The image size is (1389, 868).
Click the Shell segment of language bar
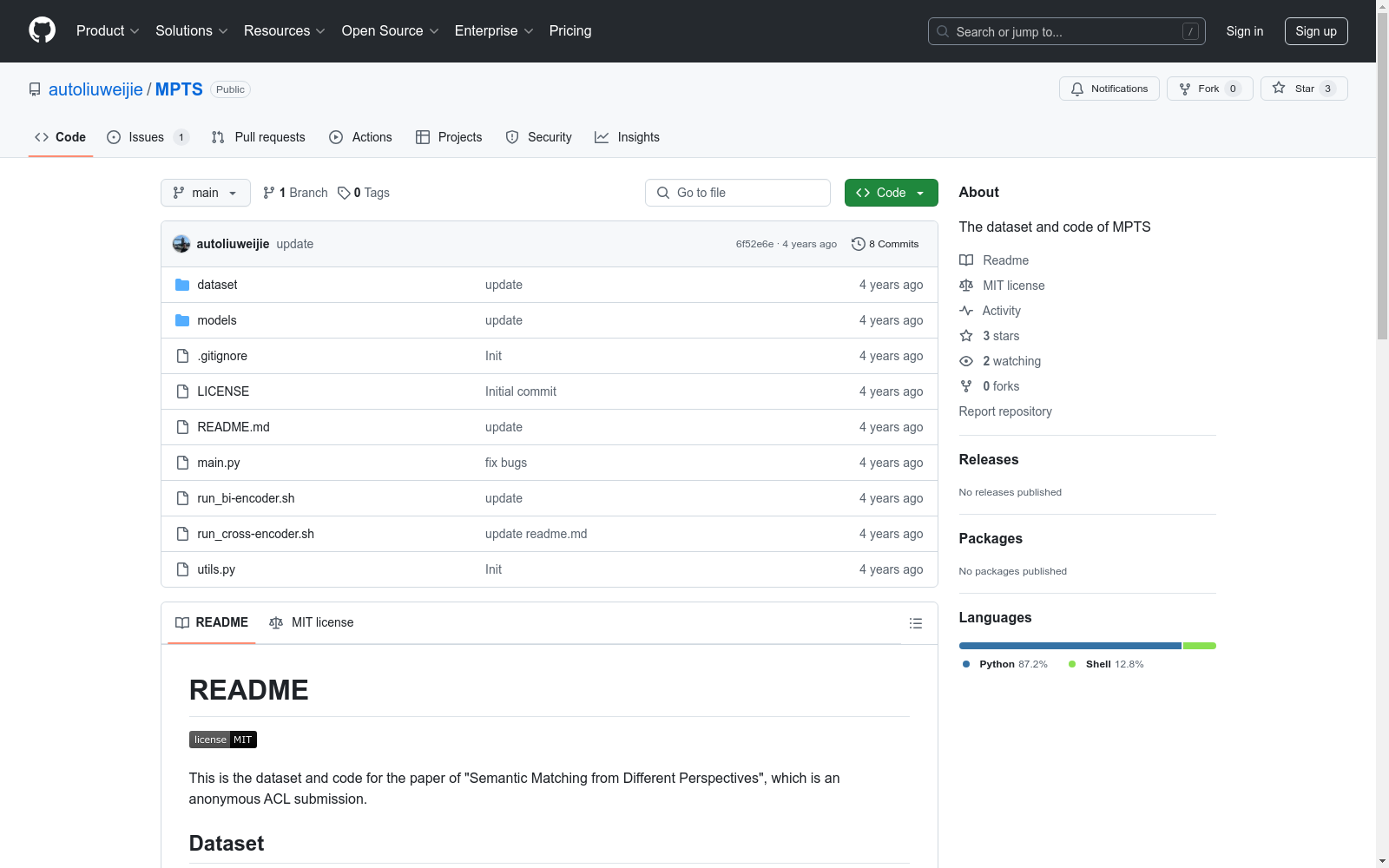click(1200, 646)
